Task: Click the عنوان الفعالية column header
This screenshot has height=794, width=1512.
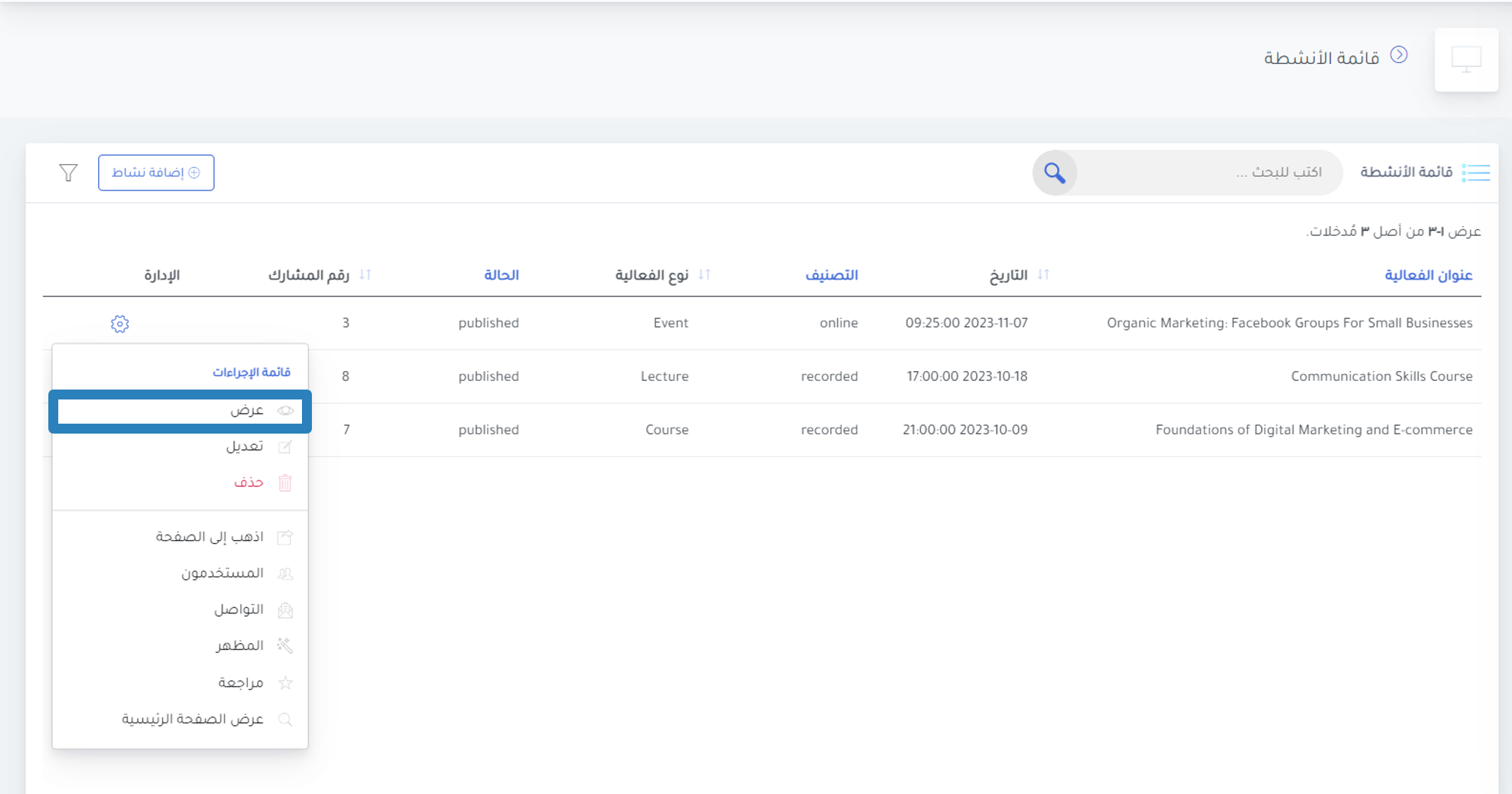Action: (x=1428, y=275)
